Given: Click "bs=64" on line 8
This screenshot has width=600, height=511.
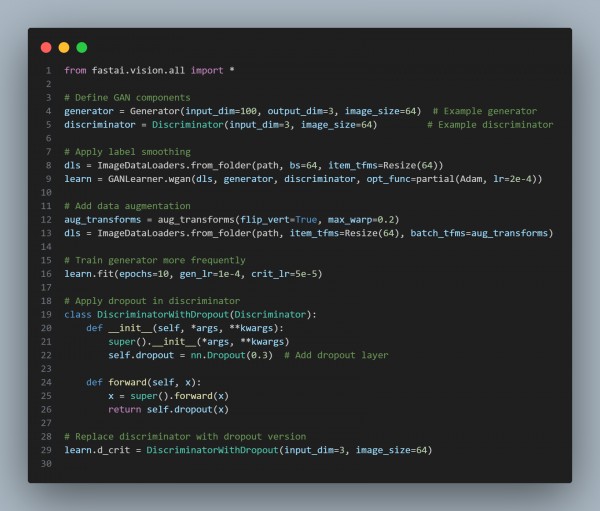Looking at the screenshot, I should (x=303, y=165).
